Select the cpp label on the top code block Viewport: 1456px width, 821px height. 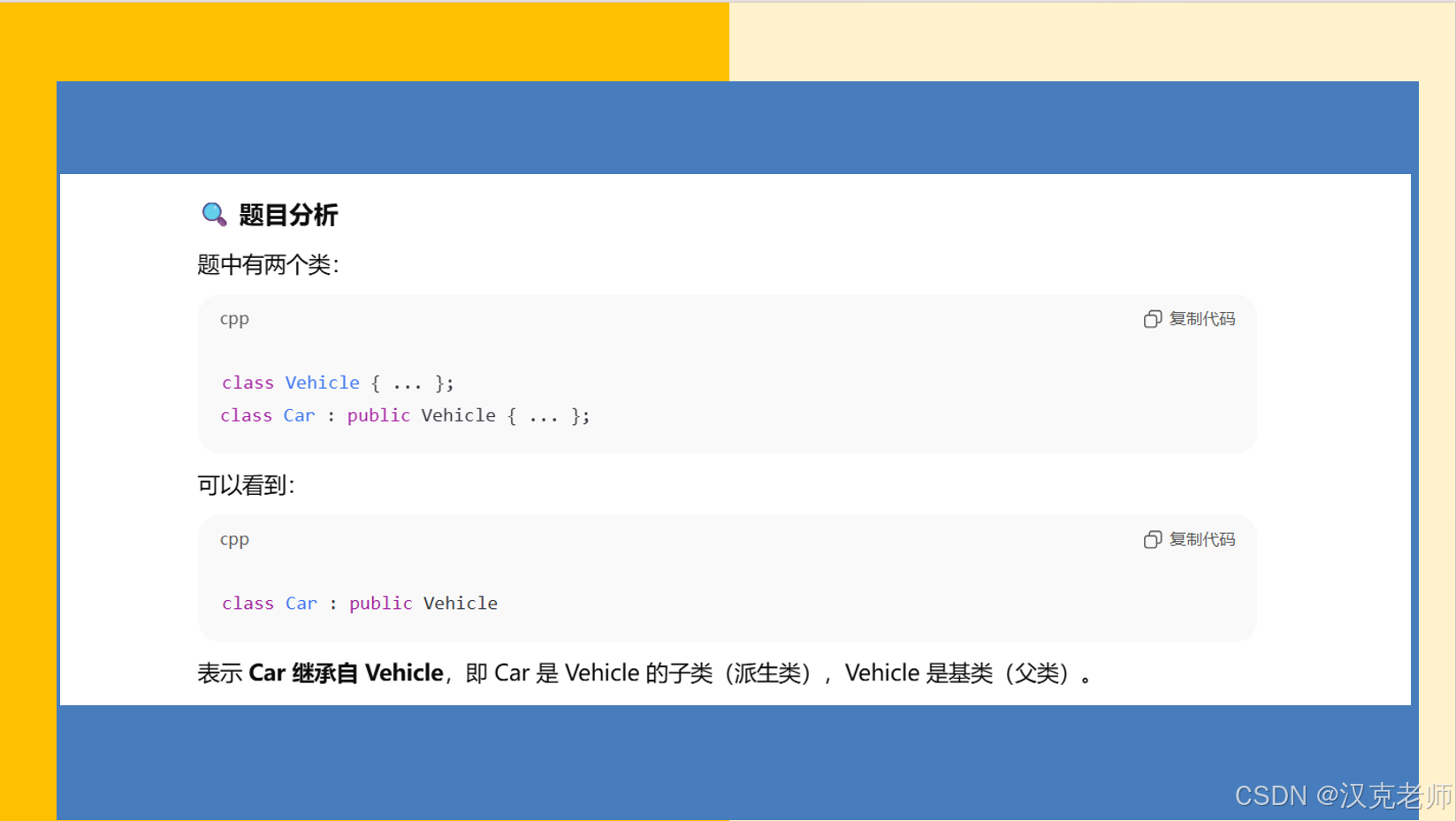(x=233, y=319)
